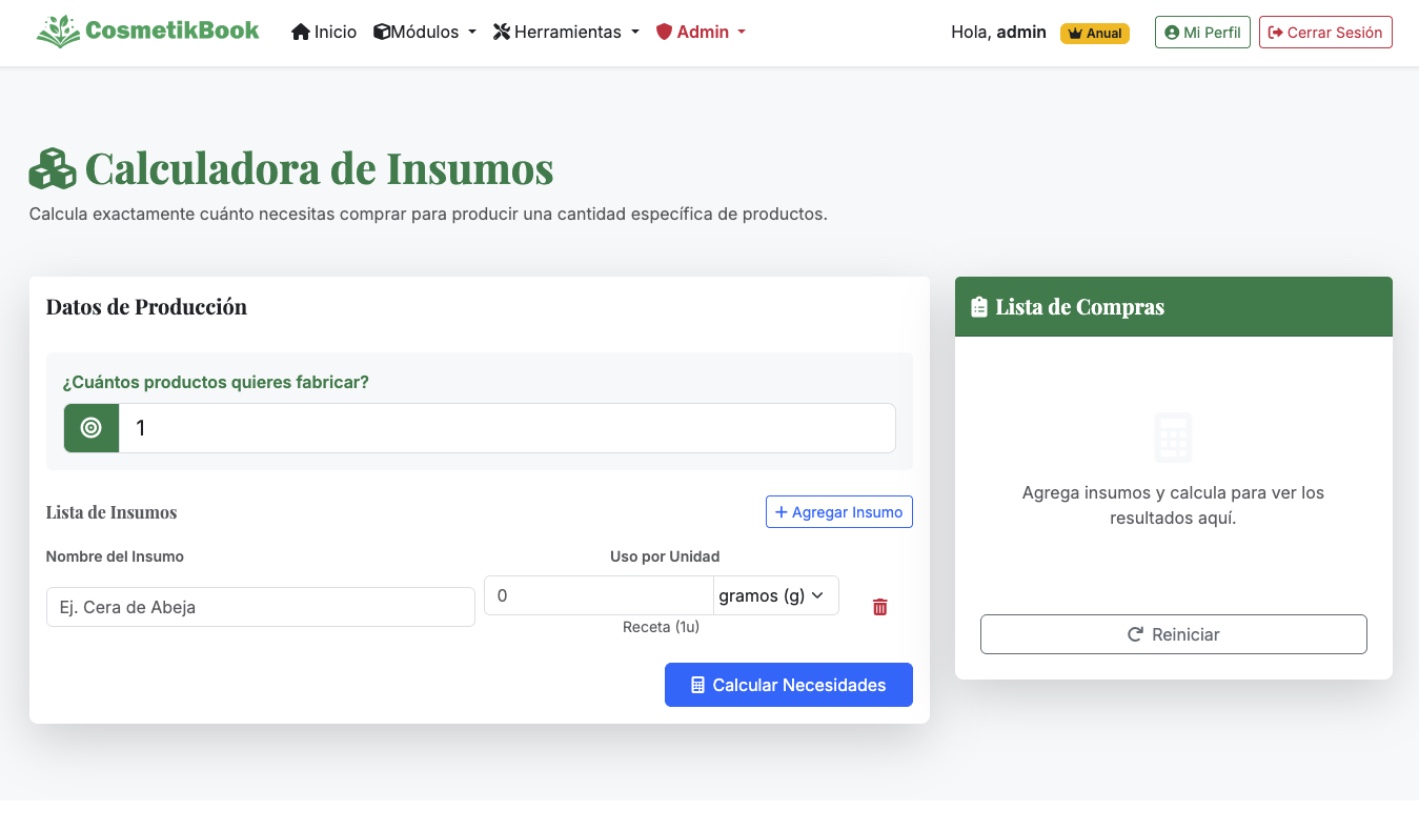Select Inicio in the navigation bar
This screenshot has height=819, width=1419.
(x=331, y=31)
